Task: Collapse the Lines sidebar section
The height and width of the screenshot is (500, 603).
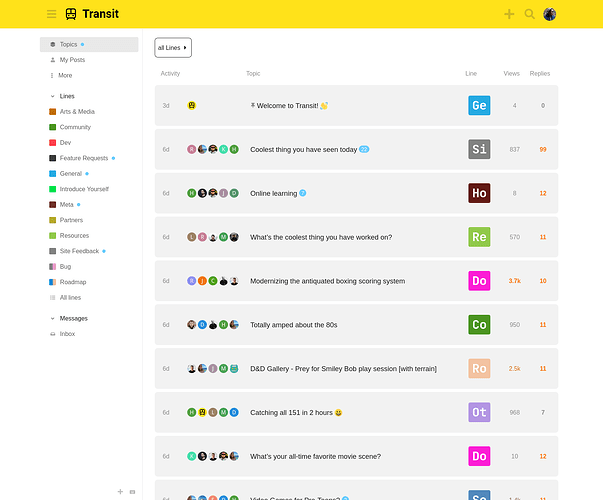Action: click(52, 96)
